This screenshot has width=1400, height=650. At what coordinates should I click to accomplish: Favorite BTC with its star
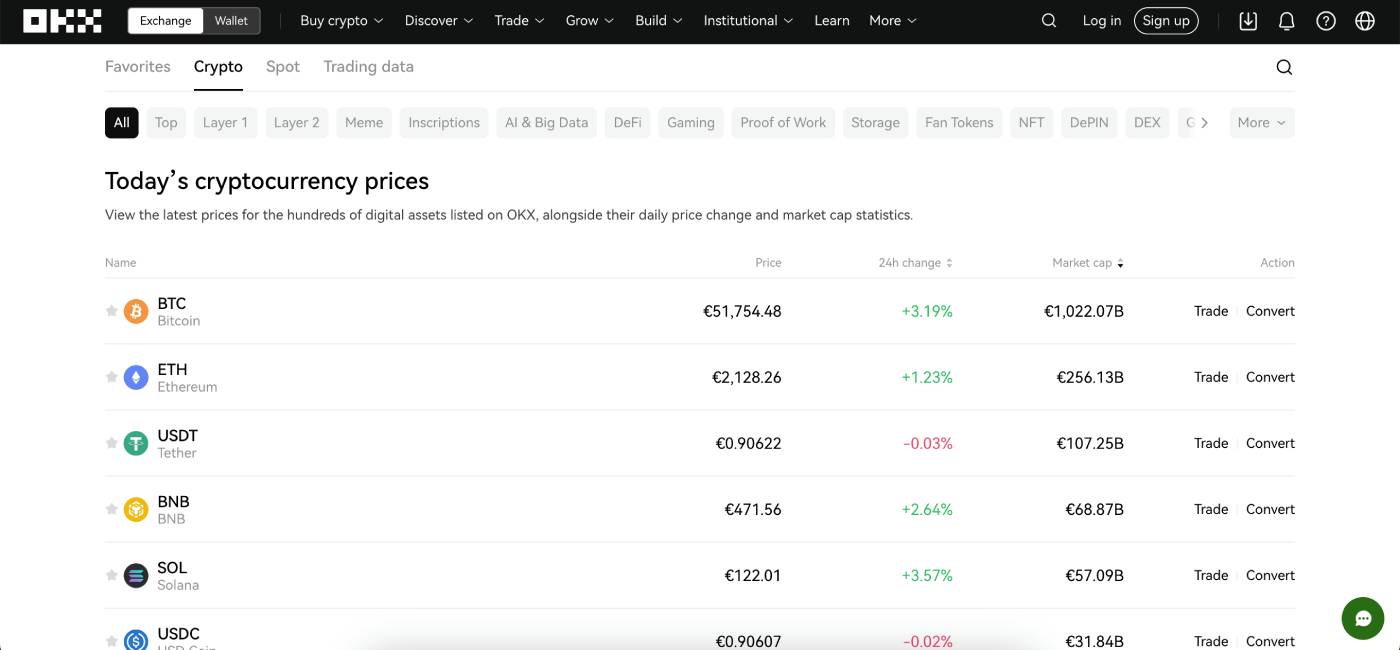[112, 311]
